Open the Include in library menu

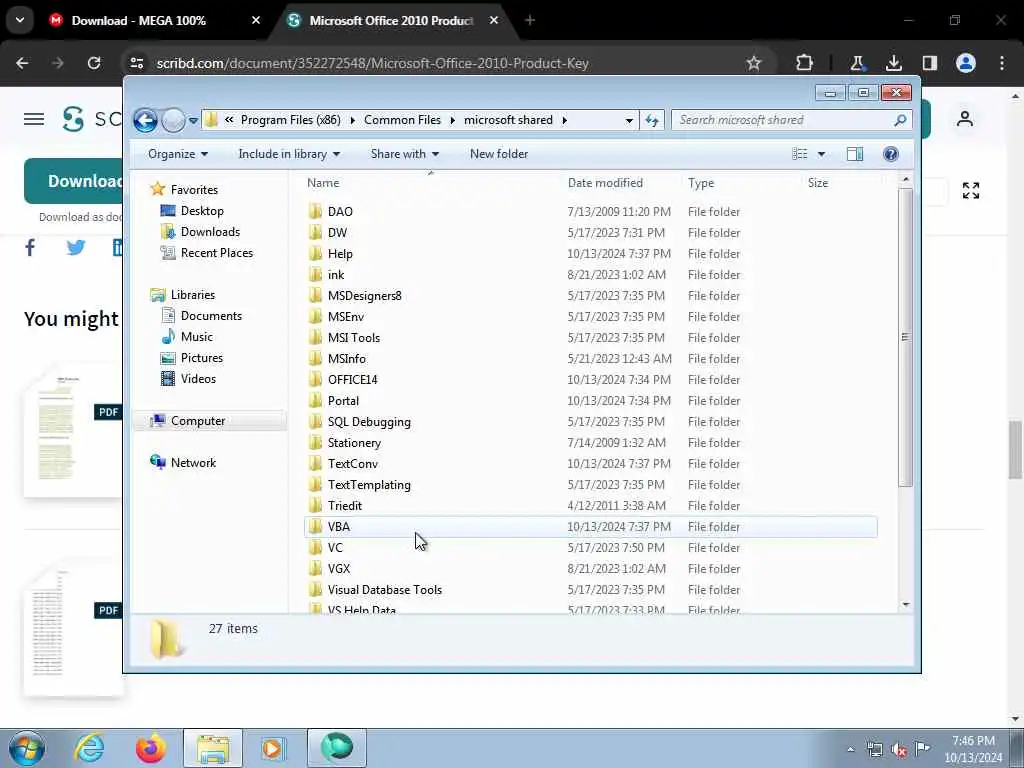coord(289,154)
